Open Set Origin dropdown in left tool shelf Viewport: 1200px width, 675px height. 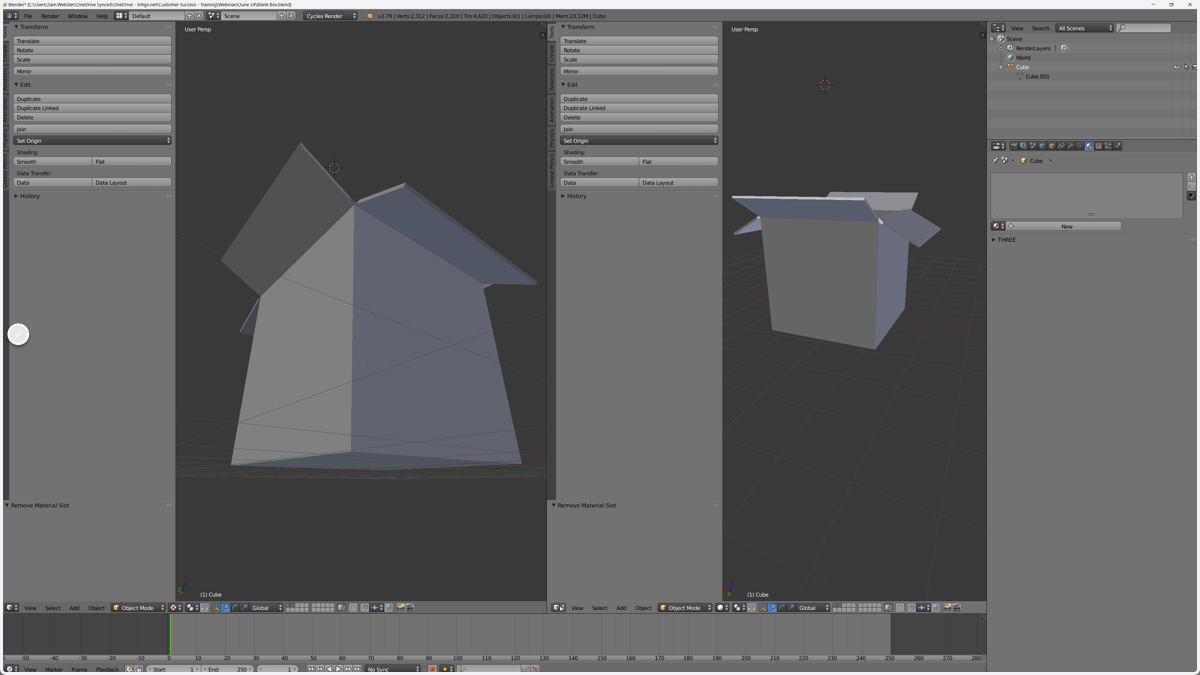coord(92,141)
